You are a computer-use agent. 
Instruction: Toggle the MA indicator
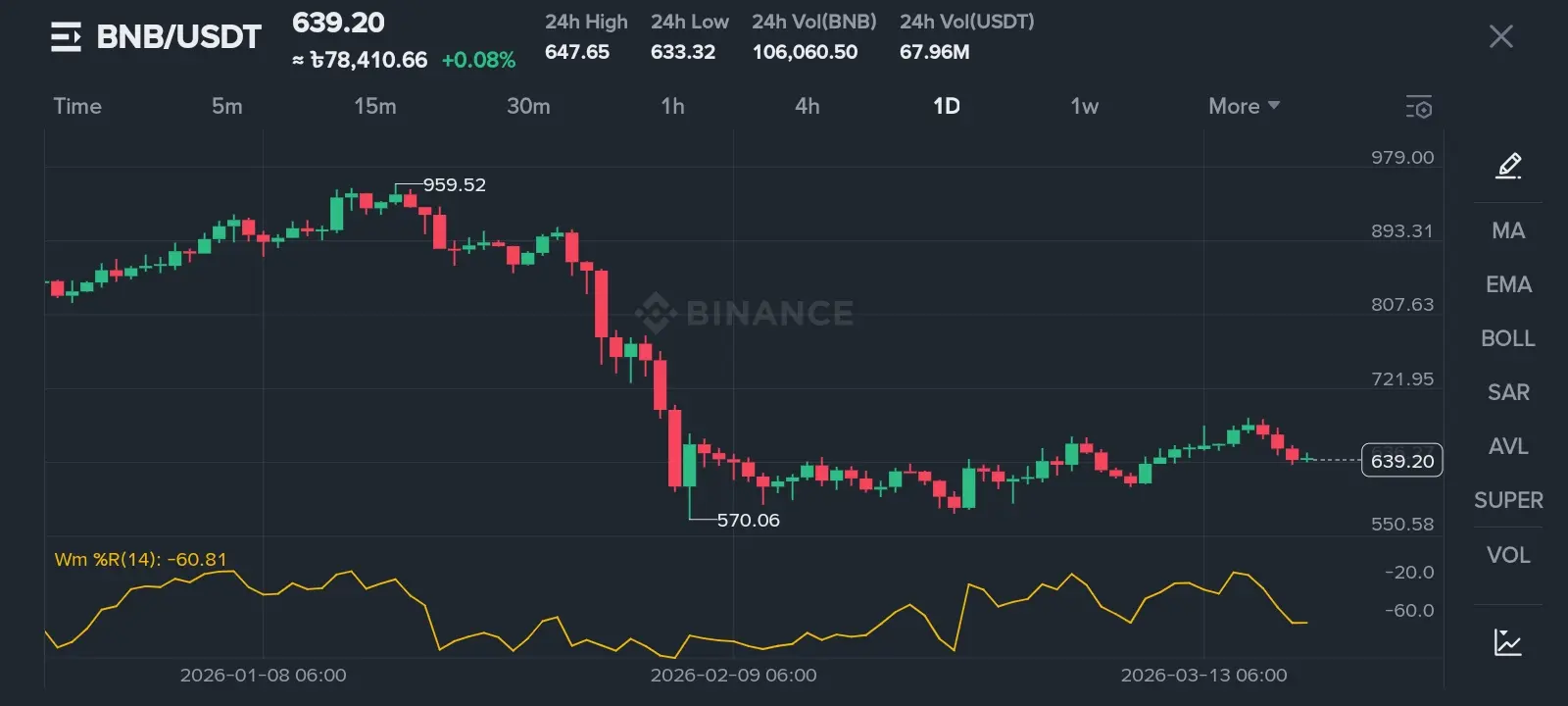1508,230
